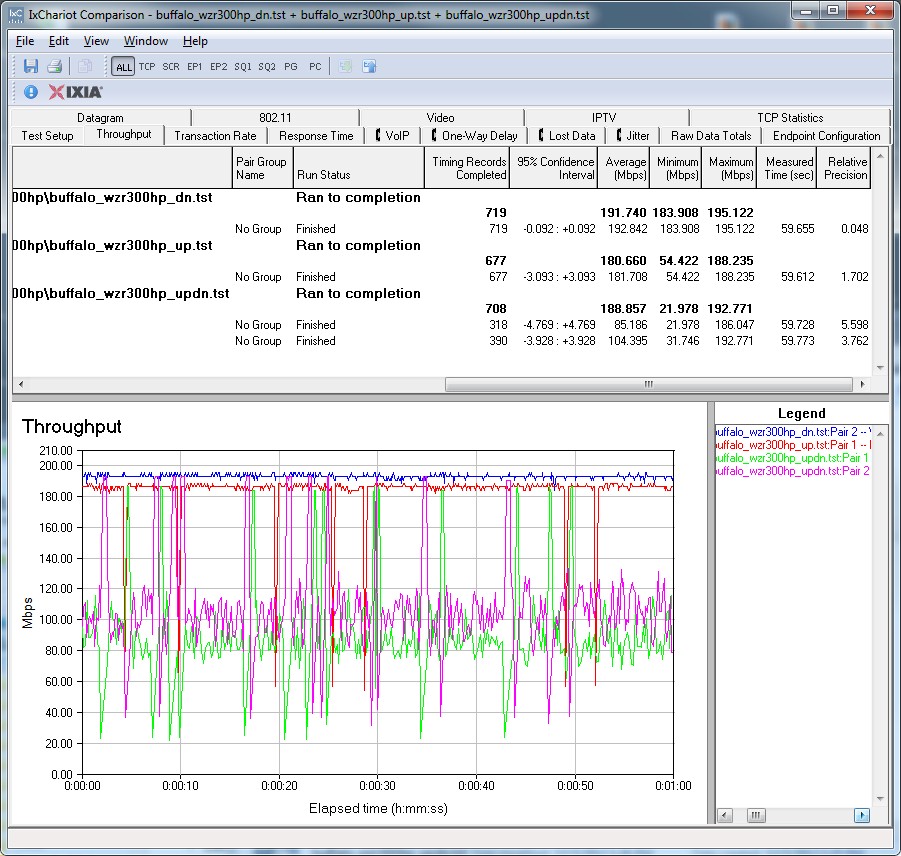Toggle the EP1 filter button
This screenshot has width=901, height=856.
(x=195, y=67)
